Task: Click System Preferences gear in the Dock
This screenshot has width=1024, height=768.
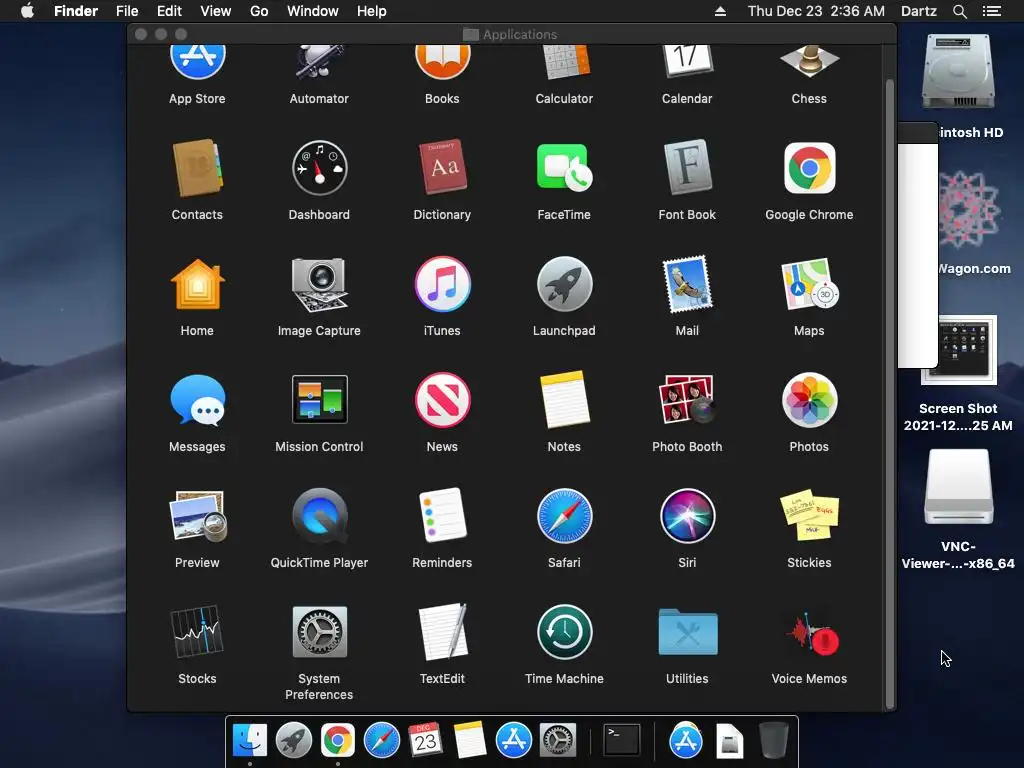Action: tap(558, 740)
